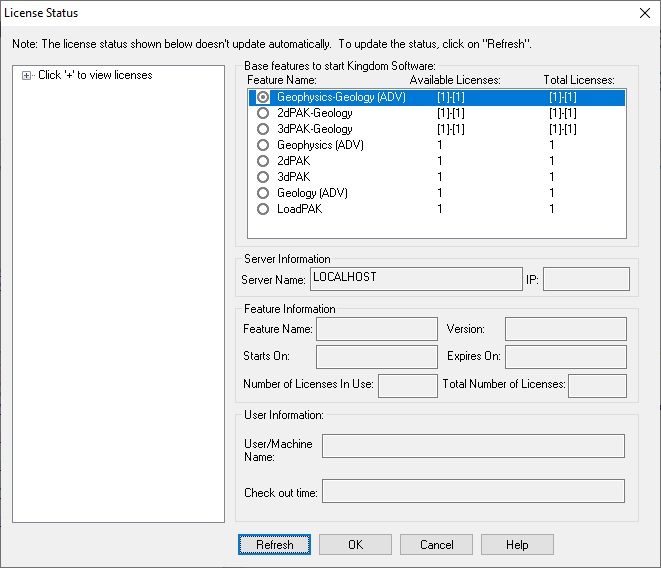Click the Total Number of Licenses field
Viewport: 661px width, 568px height.
tap(597, 386)
